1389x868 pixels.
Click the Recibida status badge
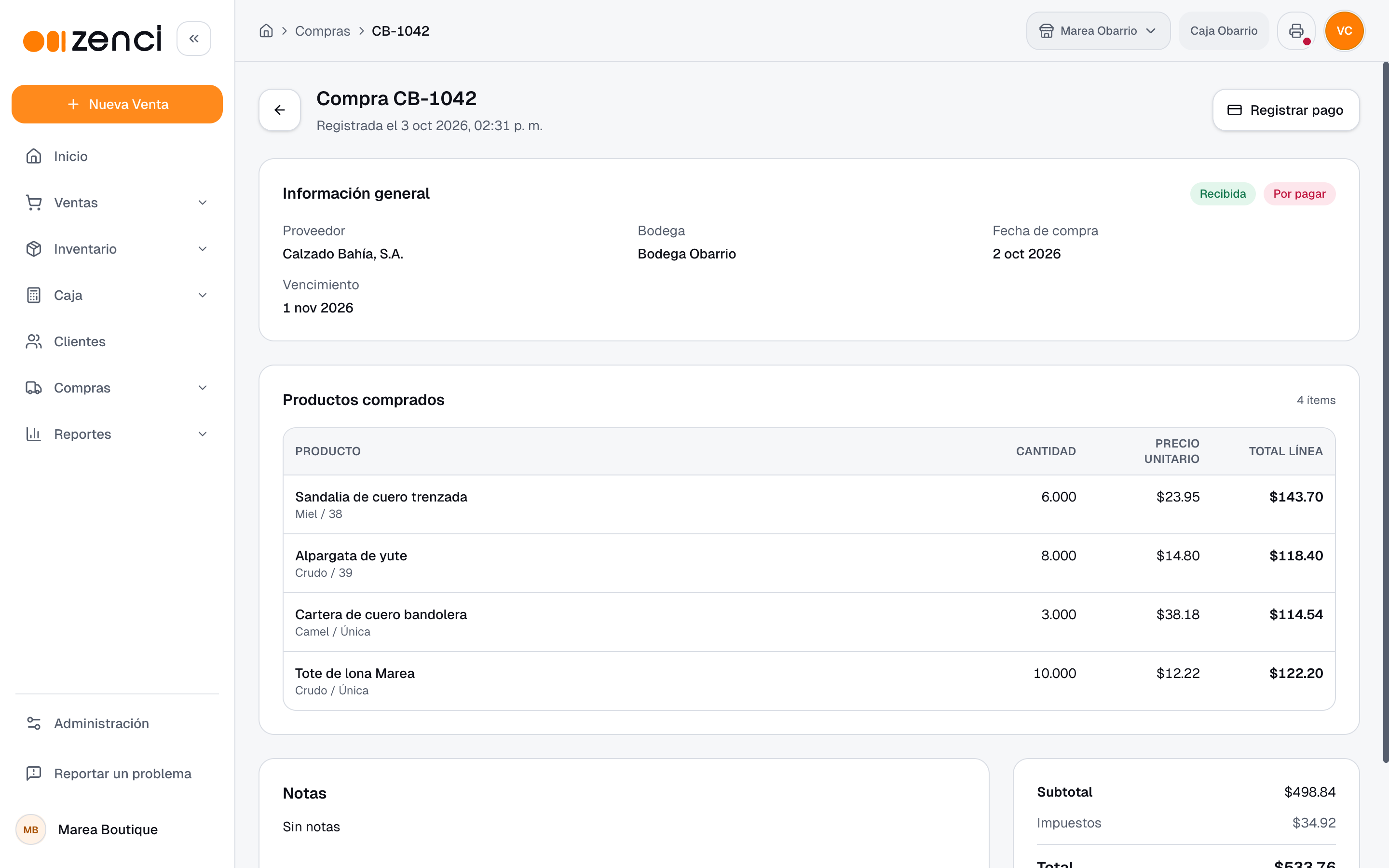[x=1223, y=193]
